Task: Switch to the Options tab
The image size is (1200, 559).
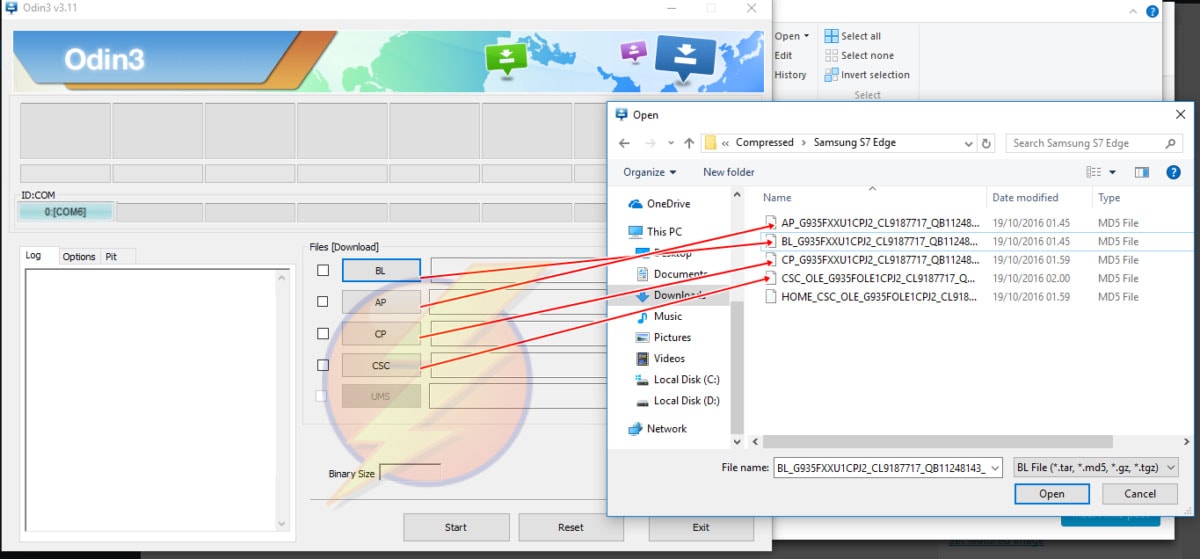Action: [79, 257]
